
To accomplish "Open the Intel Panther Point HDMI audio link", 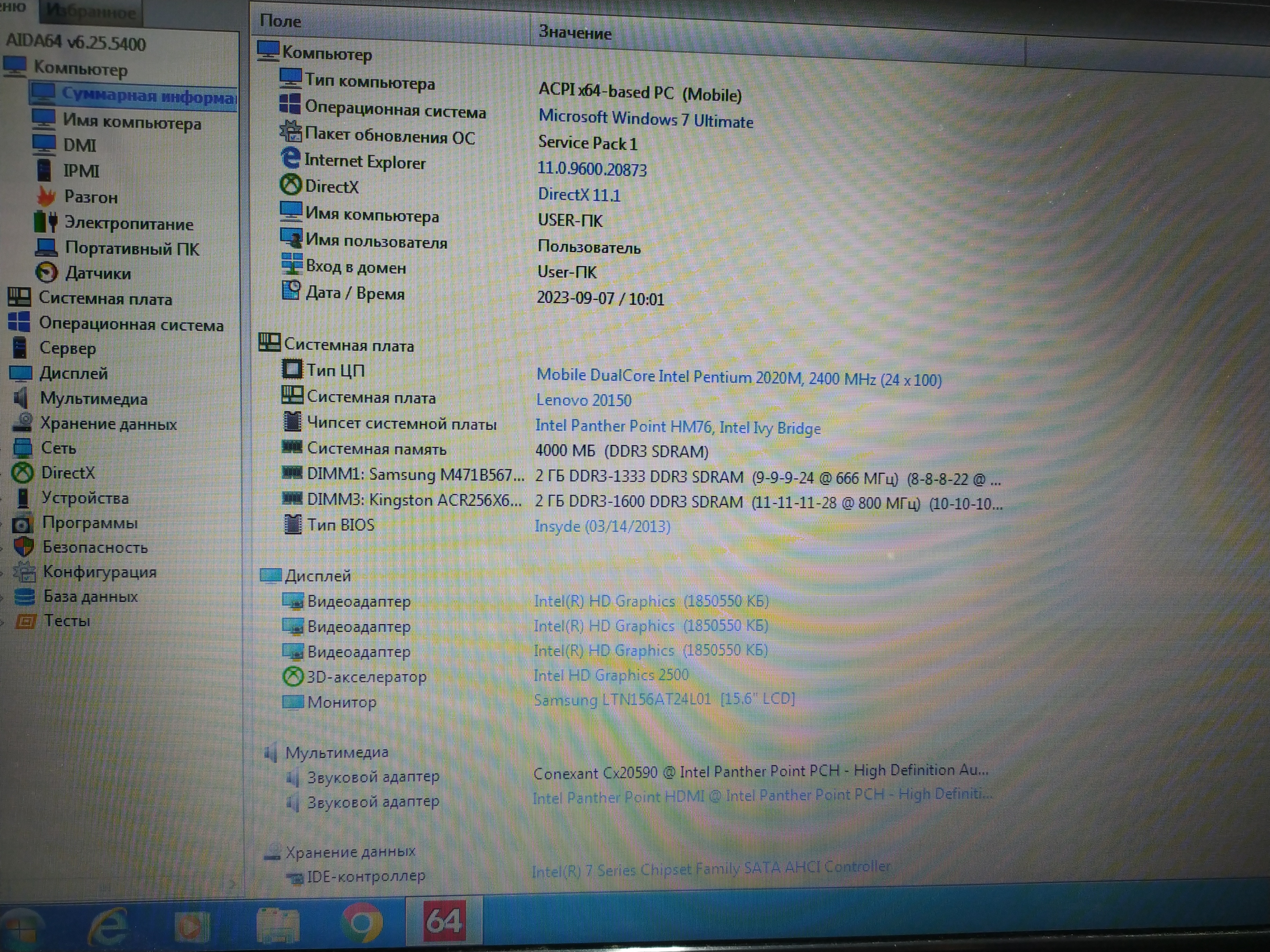I will (x=762, y=795).
